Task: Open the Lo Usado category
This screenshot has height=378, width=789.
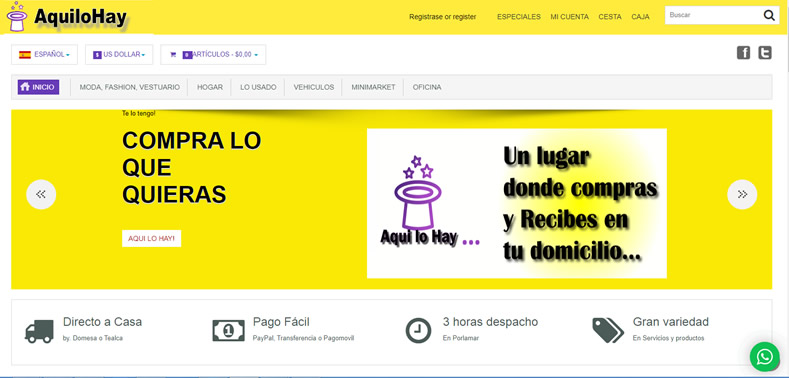Action: click(258, 87)
